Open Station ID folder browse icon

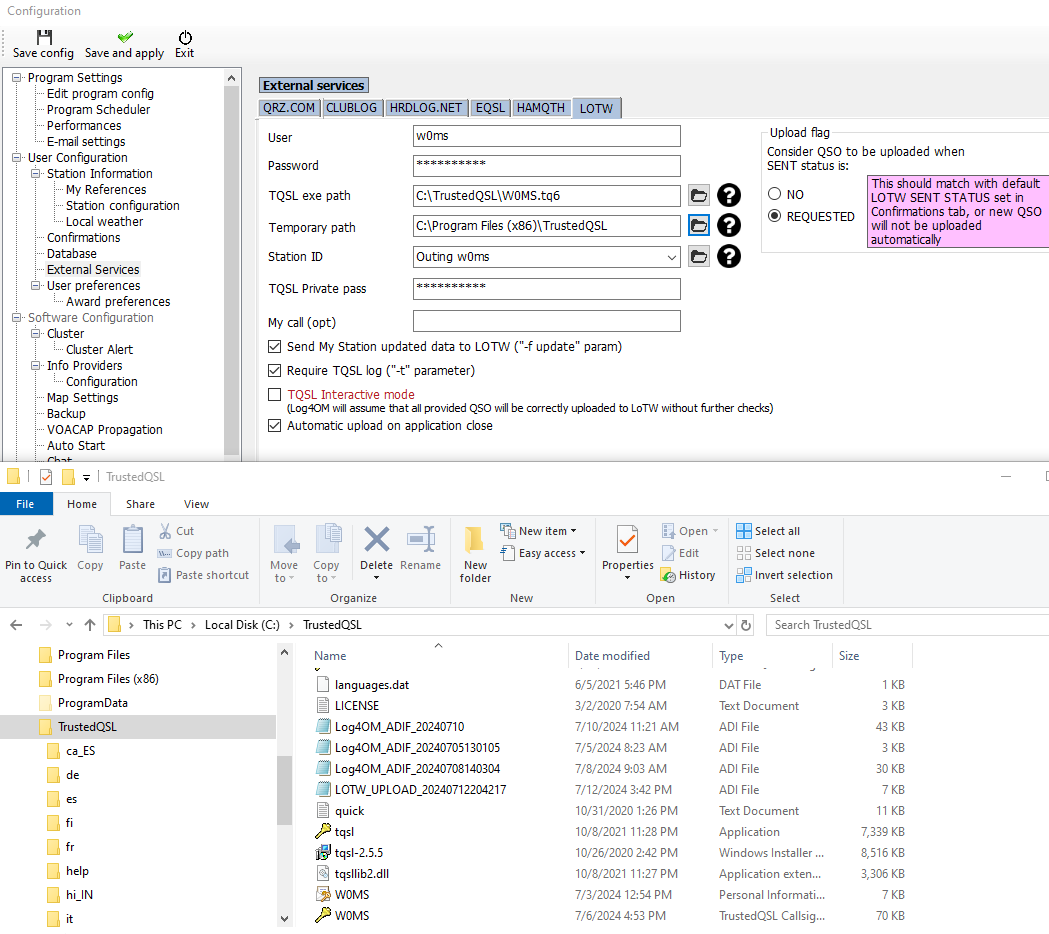point(698,256)
